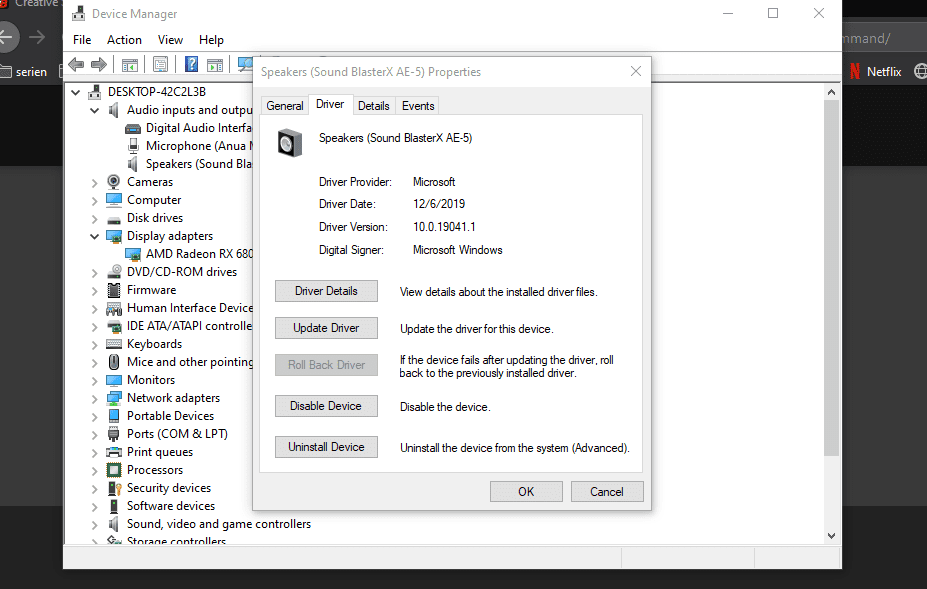Click OK in the Properties dialog
The height and width of the screenshot is (589, 927).
click(x=526, y=492)
